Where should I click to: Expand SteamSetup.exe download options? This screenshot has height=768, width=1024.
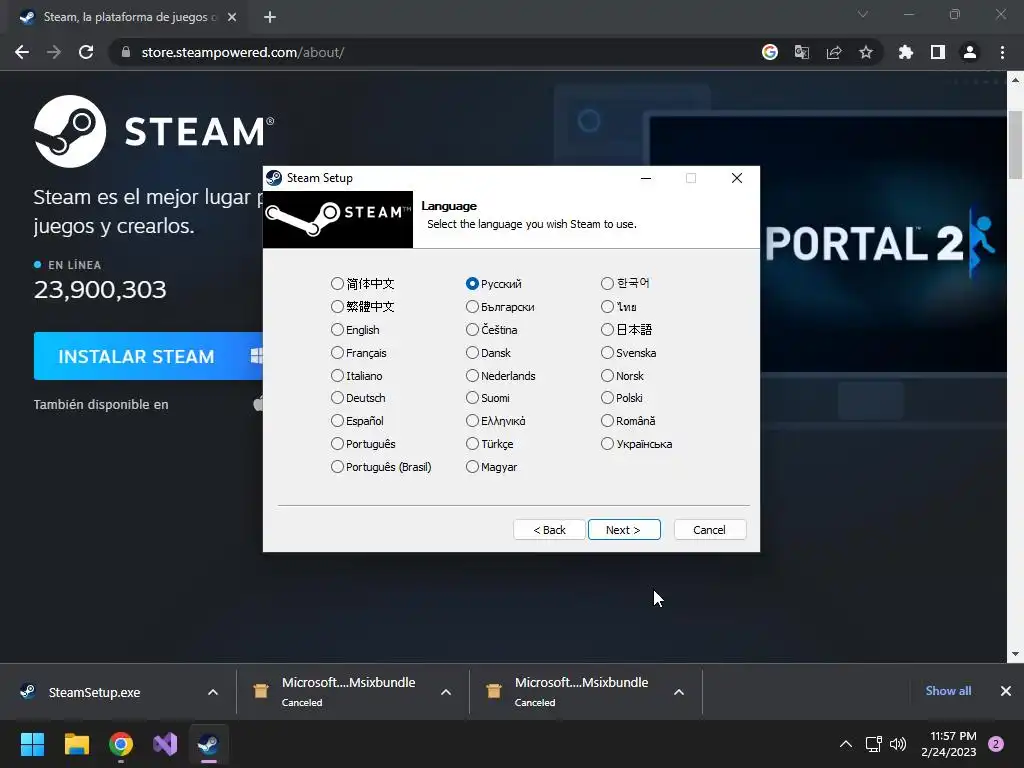click(x=213, y=692)
